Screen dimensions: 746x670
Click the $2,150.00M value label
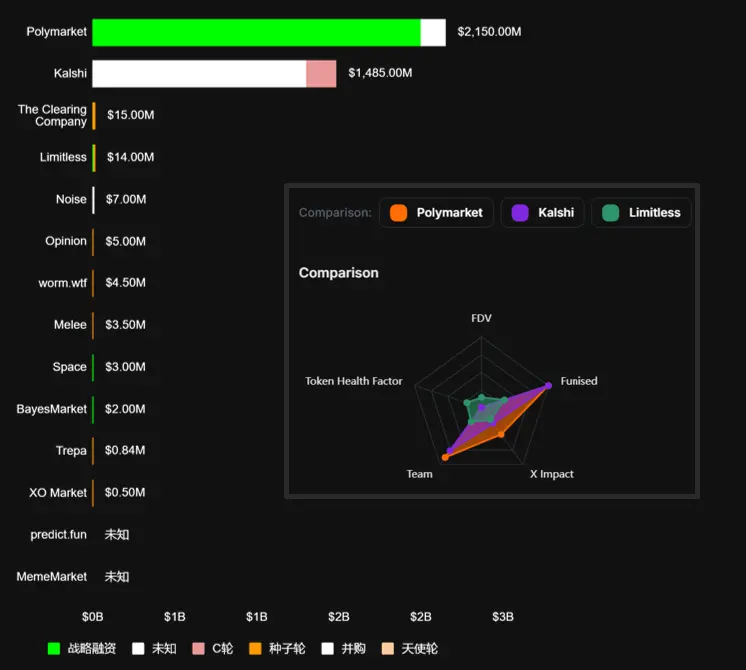(489, 32)
